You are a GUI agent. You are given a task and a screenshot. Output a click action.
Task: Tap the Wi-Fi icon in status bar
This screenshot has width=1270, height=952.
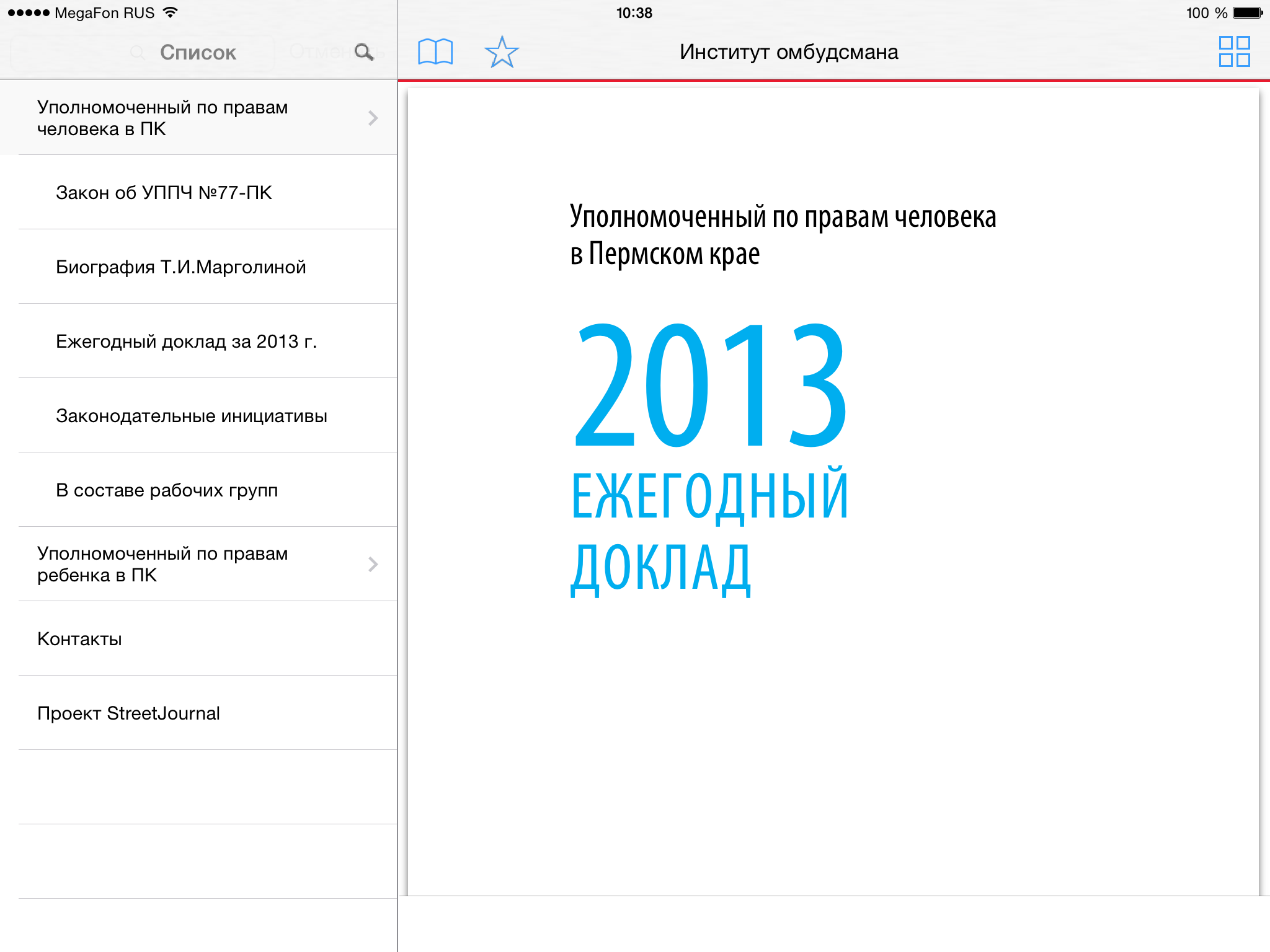point(170,12)
